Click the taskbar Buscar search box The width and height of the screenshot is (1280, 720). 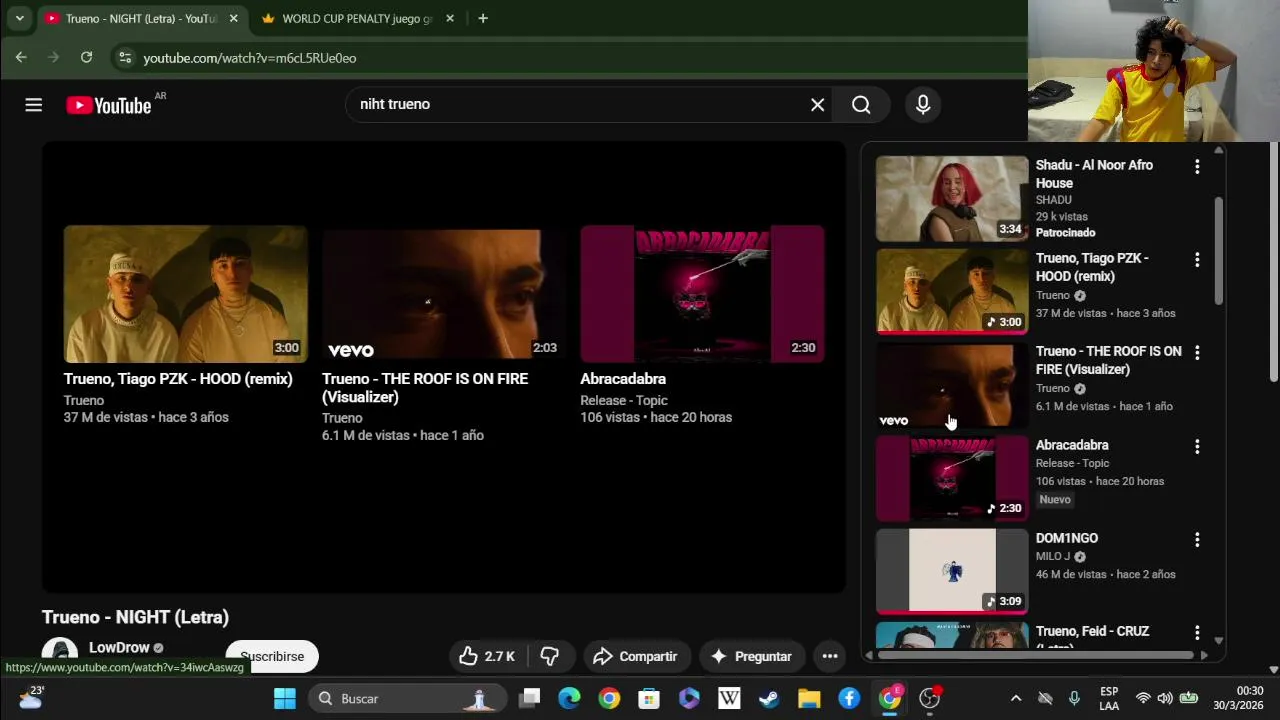pyautogui.click(x=405, y=698)
